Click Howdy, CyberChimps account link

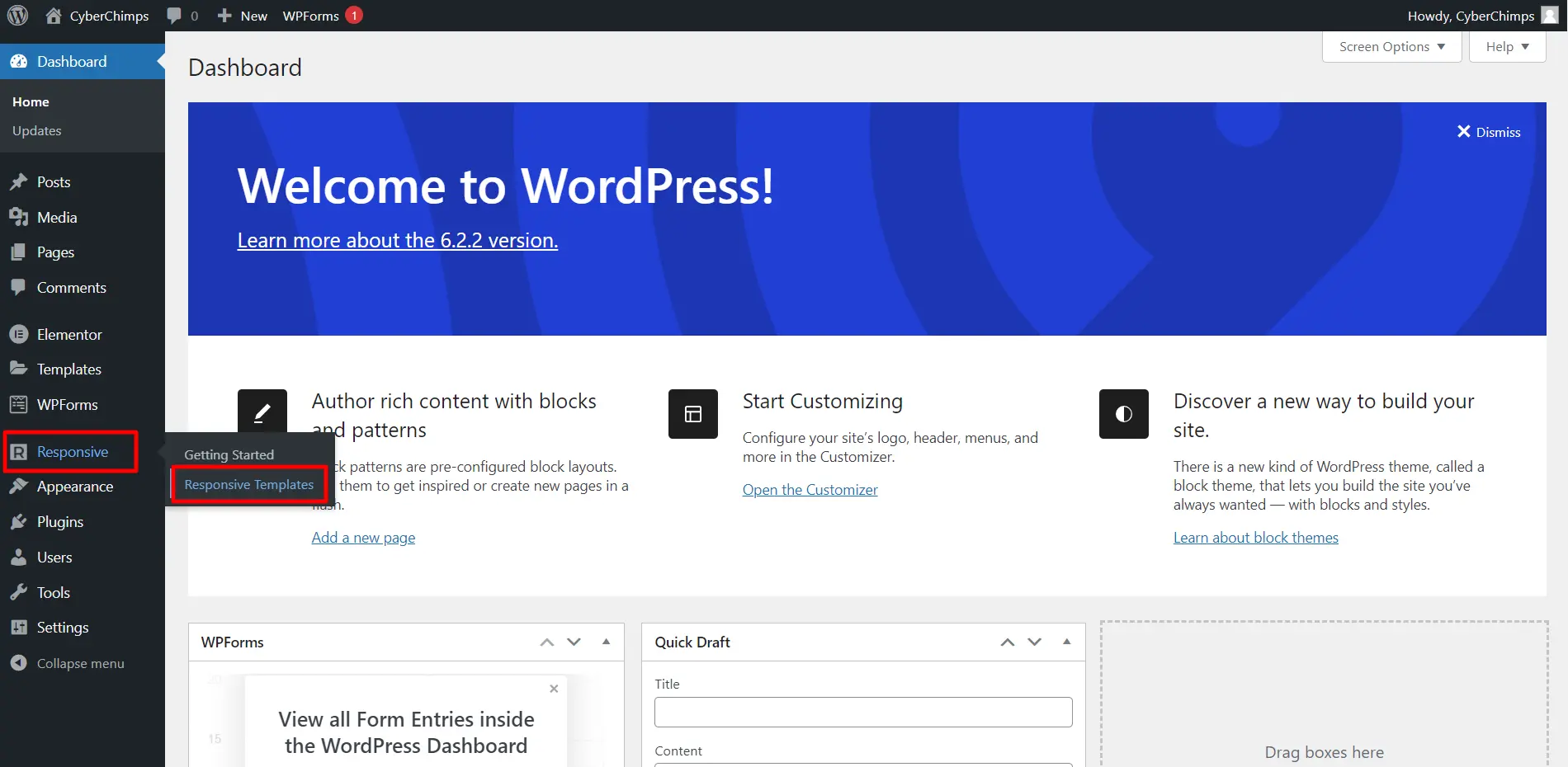pos(1471,16)
